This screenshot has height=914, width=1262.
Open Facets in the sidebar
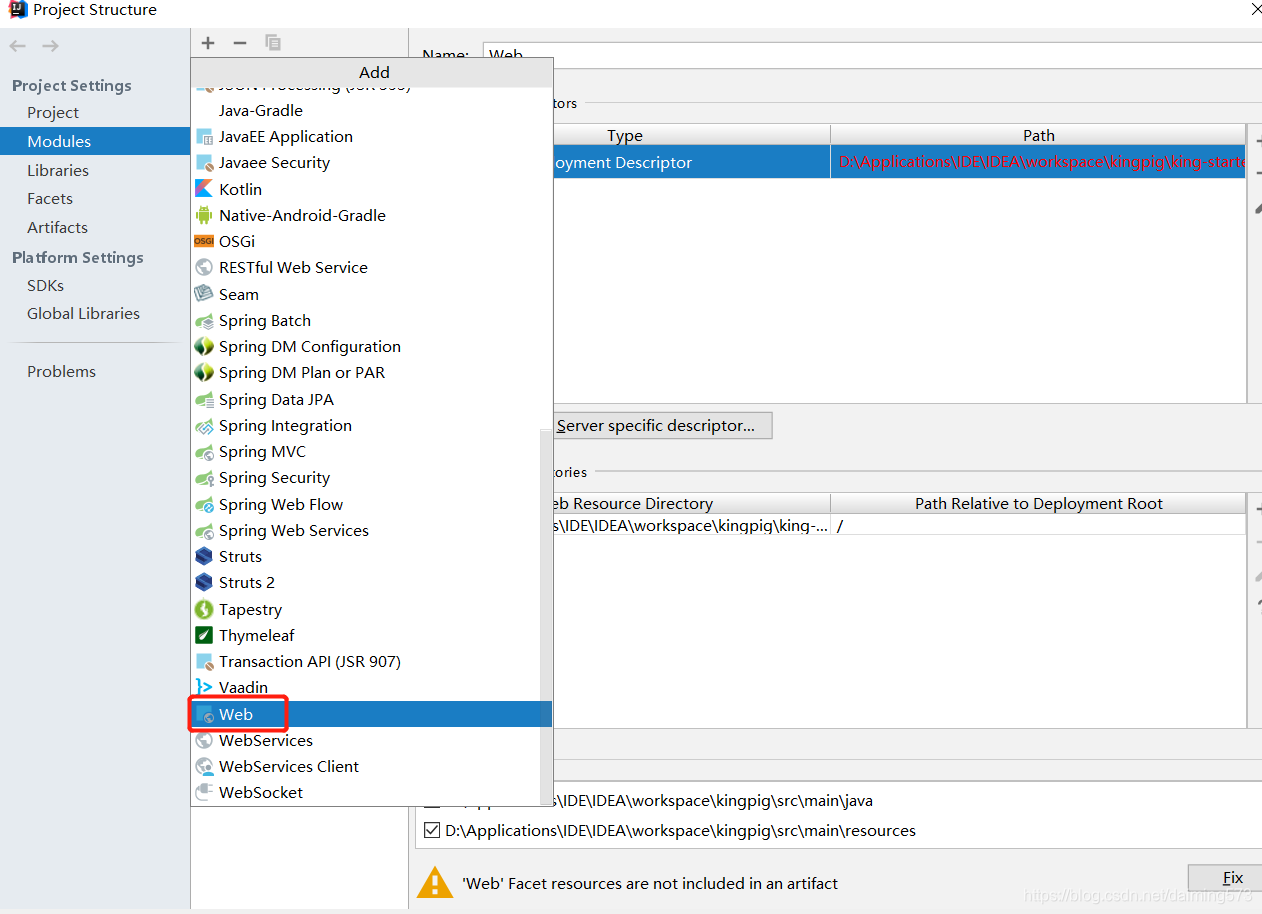coord(50,198)
